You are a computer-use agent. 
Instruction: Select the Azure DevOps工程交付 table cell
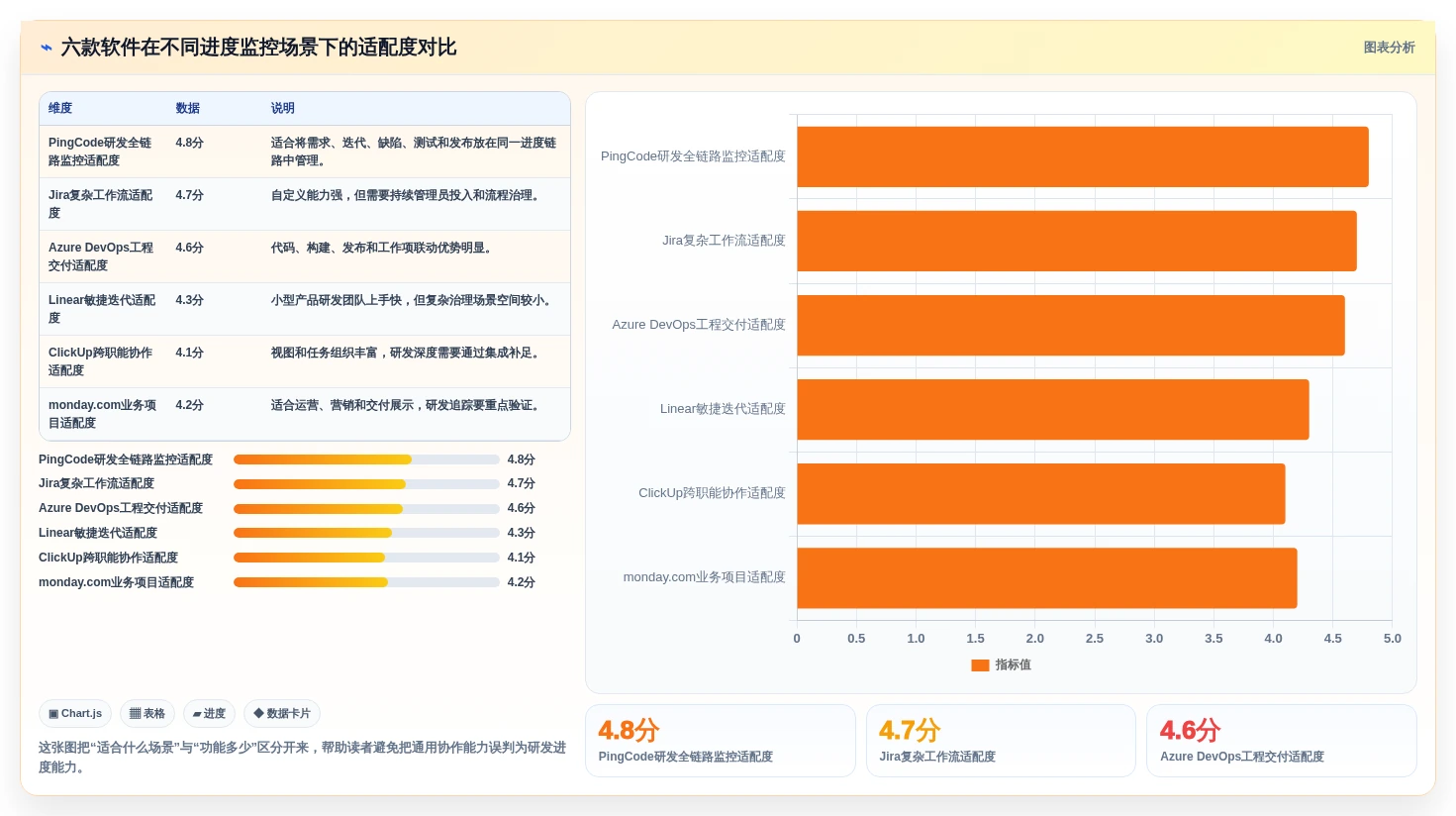102,256
